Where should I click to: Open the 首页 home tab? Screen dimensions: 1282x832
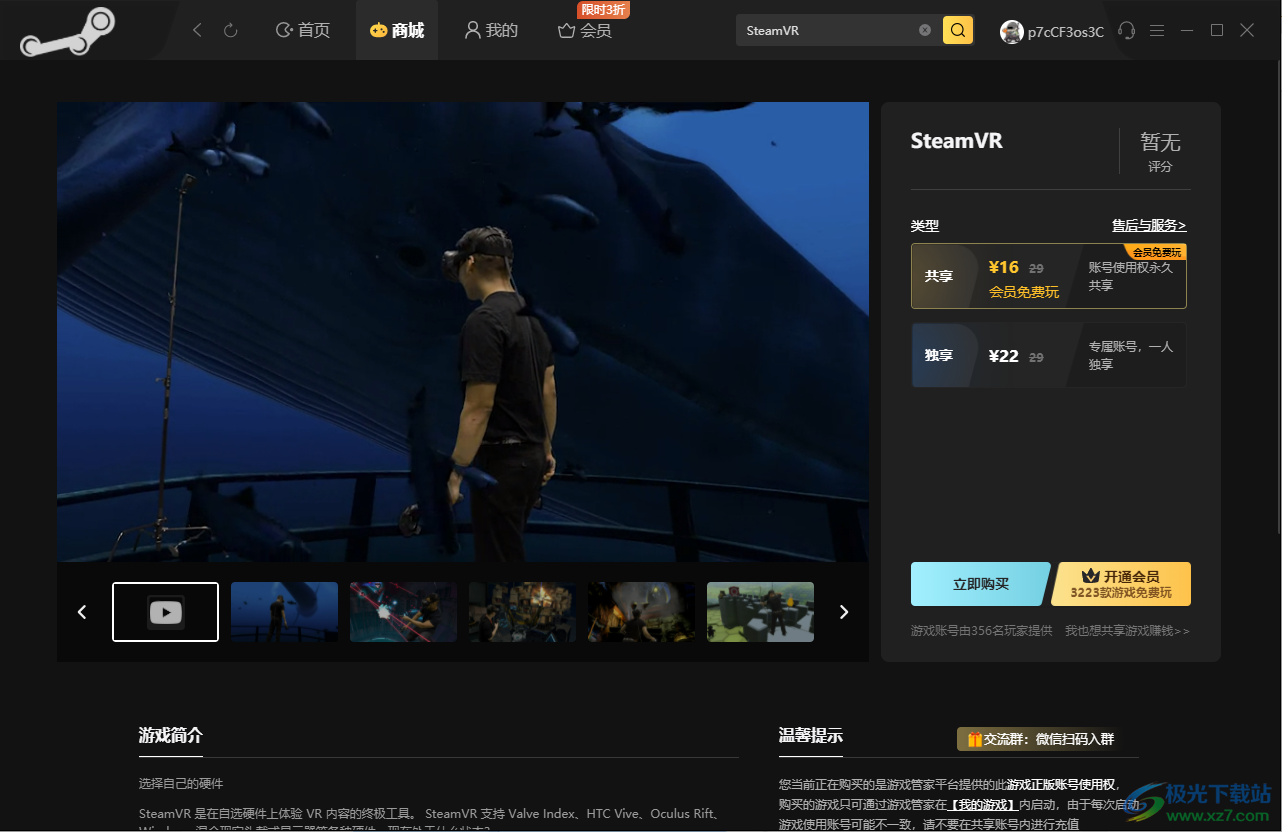tap(303, 31)
